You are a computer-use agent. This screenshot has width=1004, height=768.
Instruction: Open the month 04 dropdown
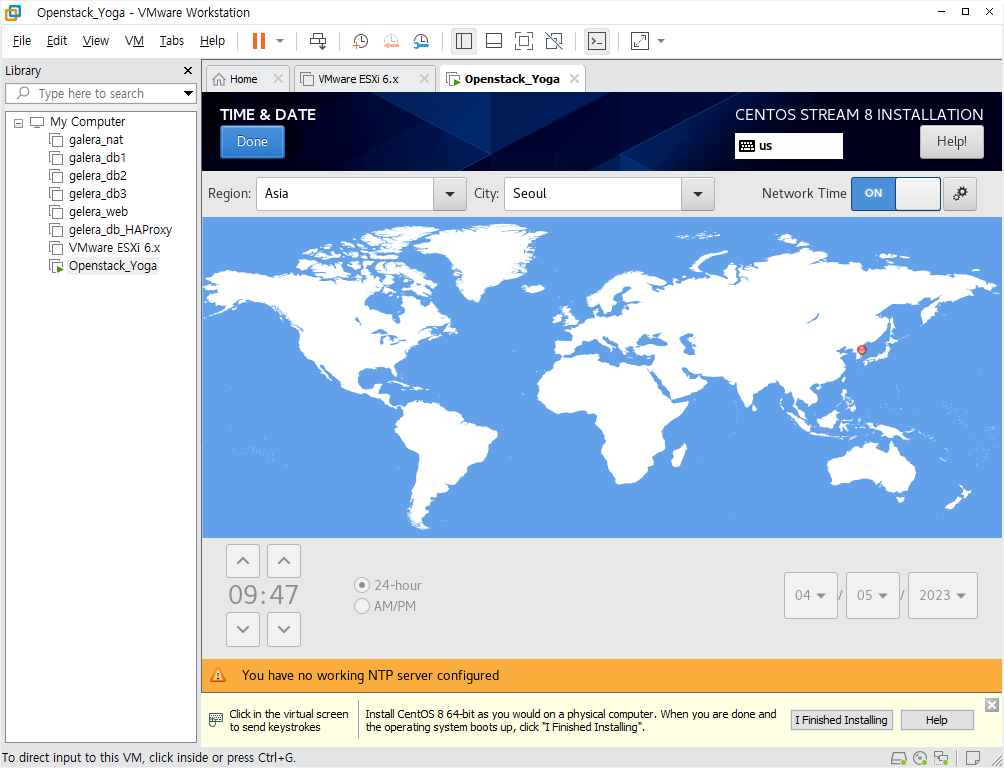[811, 595]
